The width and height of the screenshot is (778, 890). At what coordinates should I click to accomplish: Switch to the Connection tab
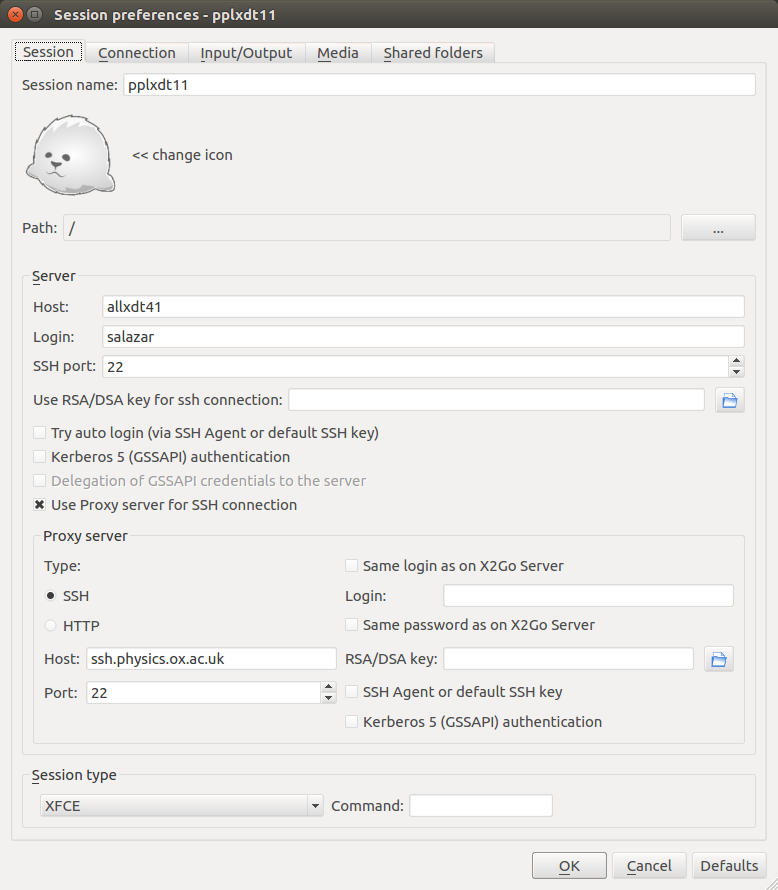point(136,53)
